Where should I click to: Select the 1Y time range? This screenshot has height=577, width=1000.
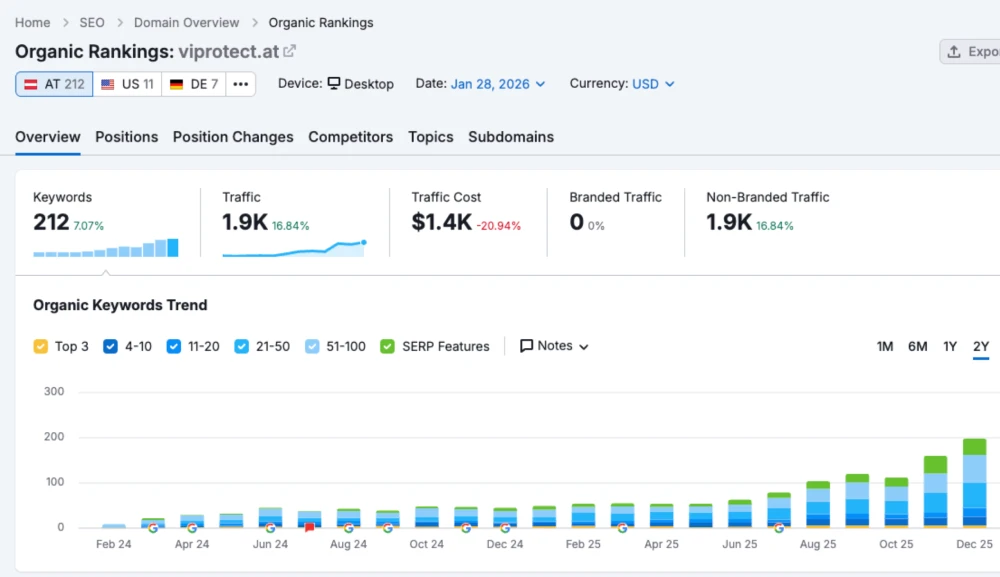pos(950,346)
